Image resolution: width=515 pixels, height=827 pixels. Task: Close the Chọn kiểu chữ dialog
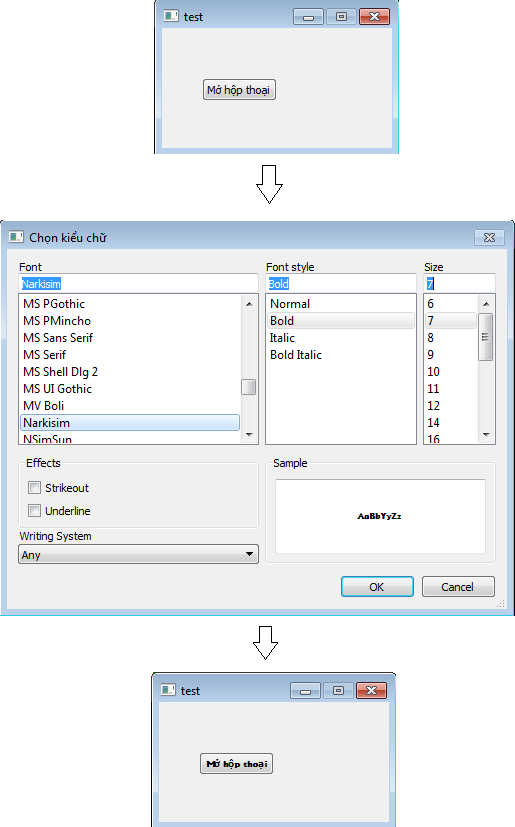coord(489,237)
